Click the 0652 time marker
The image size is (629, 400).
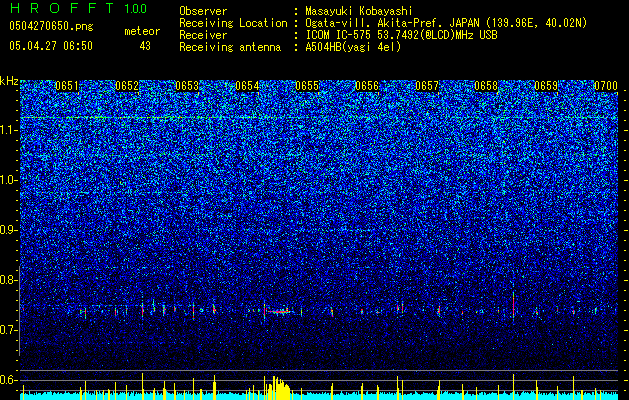[127, 86]
